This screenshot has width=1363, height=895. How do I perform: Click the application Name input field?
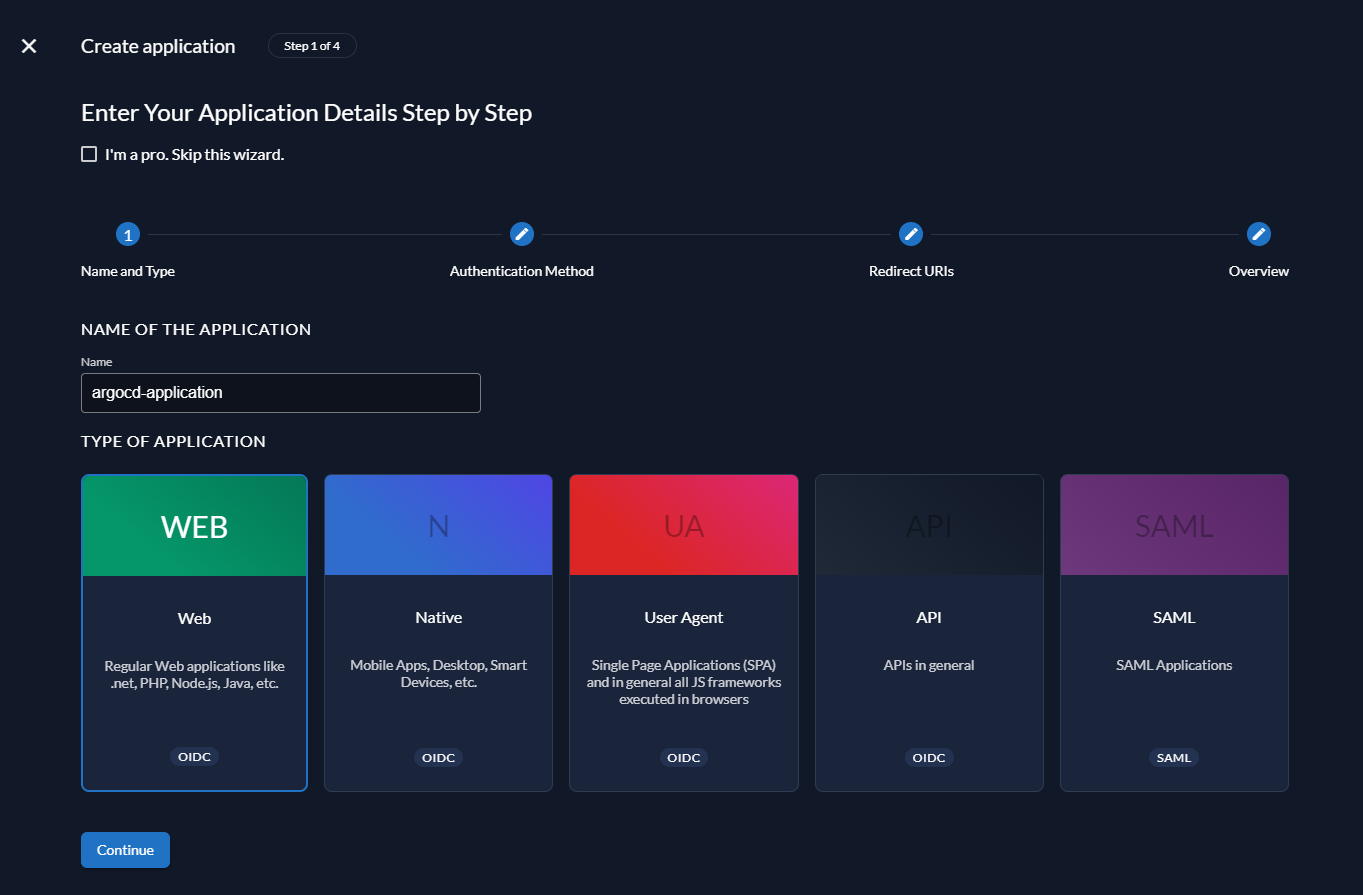[x=280, y=393]
